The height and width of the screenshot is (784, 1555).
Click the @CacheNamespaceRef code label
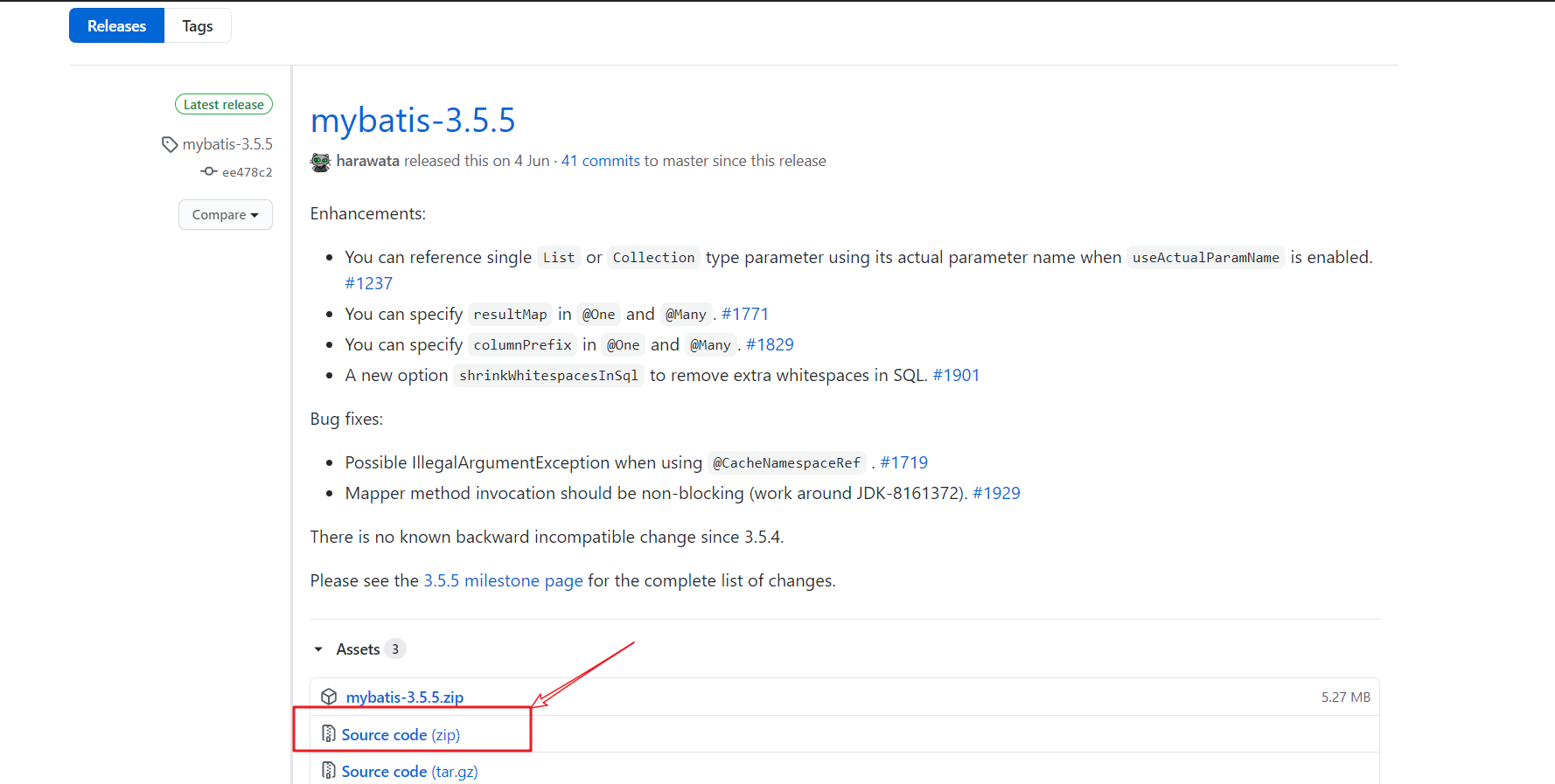pyautogui.click(x=786, y=462)
